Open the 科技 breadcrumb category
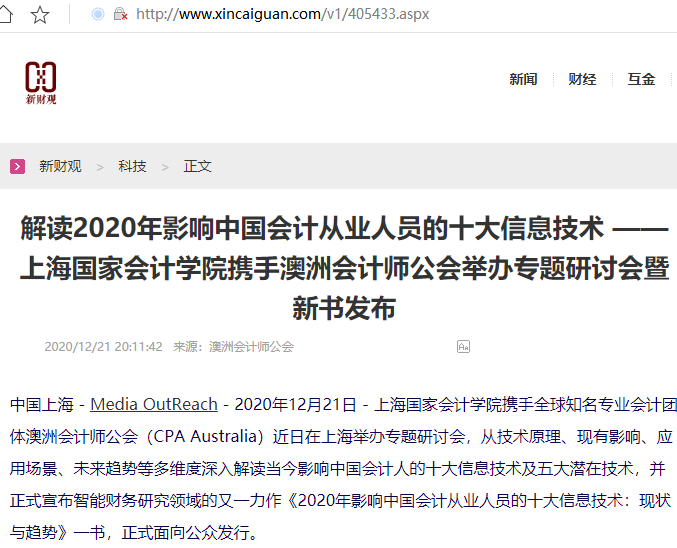Image resolution: width=677 pixels, height=548 pixels. coord(132,167)
